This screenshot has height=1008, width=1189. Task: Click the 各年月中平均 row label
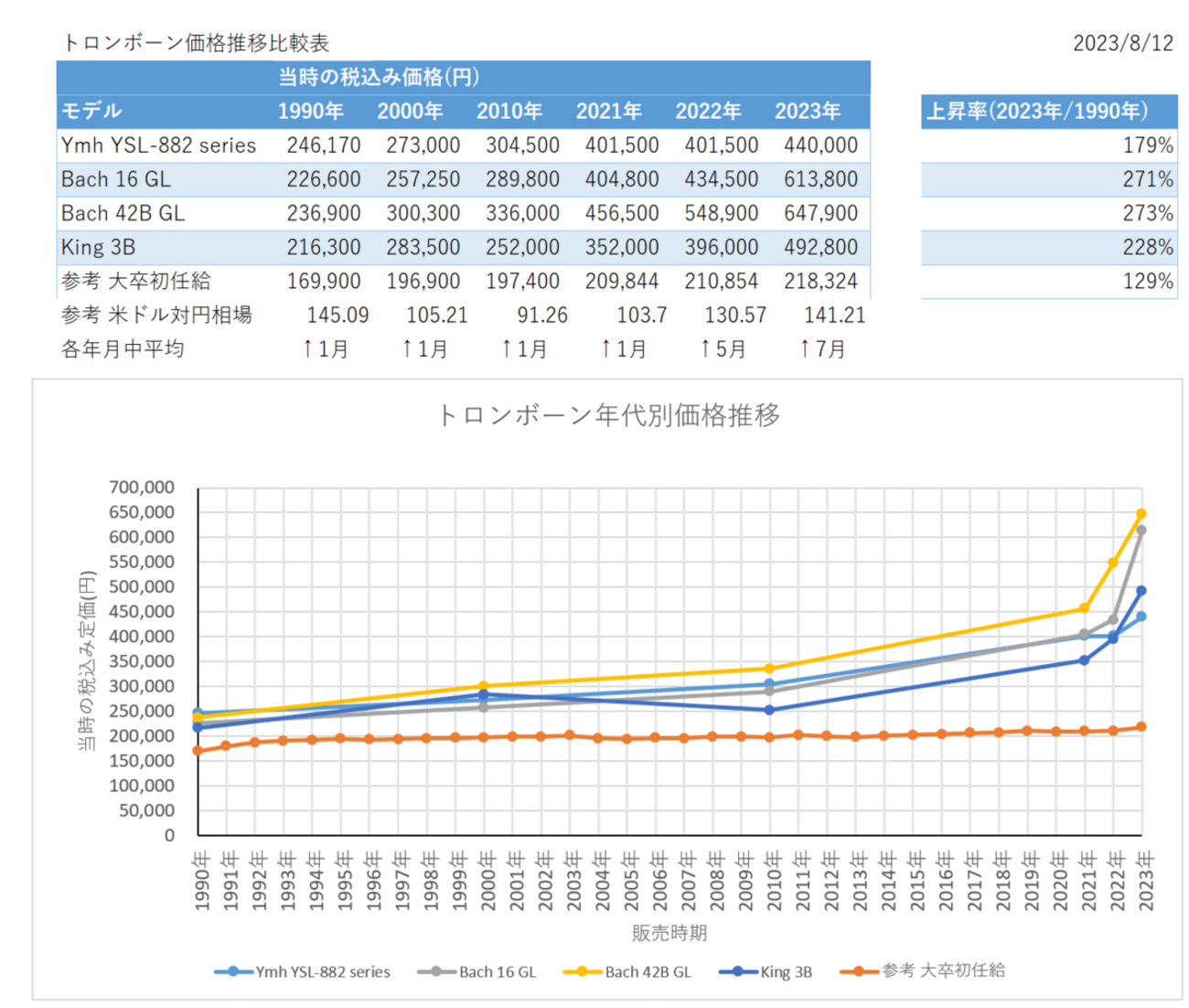123,349
